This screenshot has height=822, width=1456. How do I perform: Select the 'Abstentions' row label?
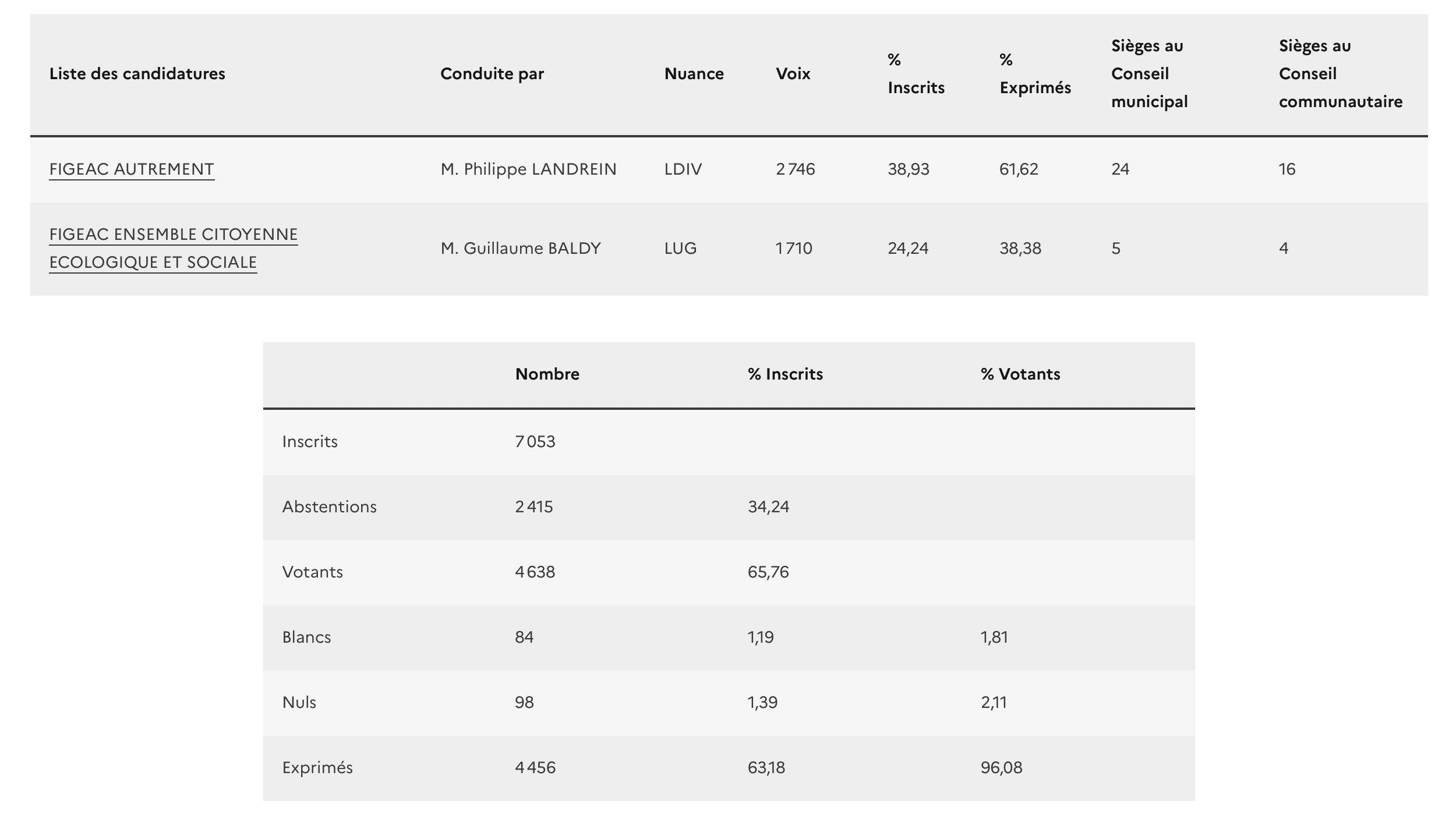pos(329,506)
